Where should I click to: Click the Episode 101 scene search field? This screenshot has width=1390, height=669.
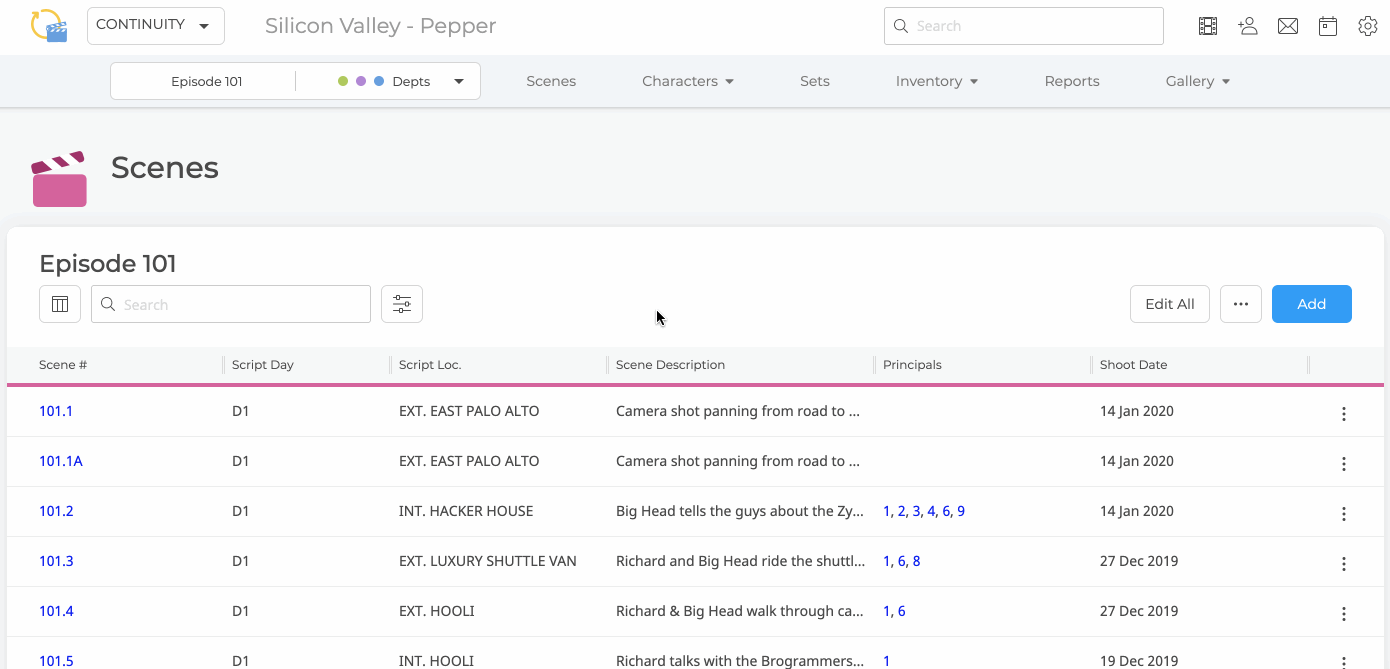pyautogui.click(x=231, y=304)
